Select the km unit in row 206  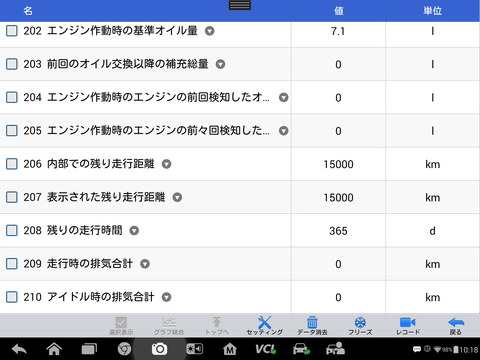tap(433, 164)
